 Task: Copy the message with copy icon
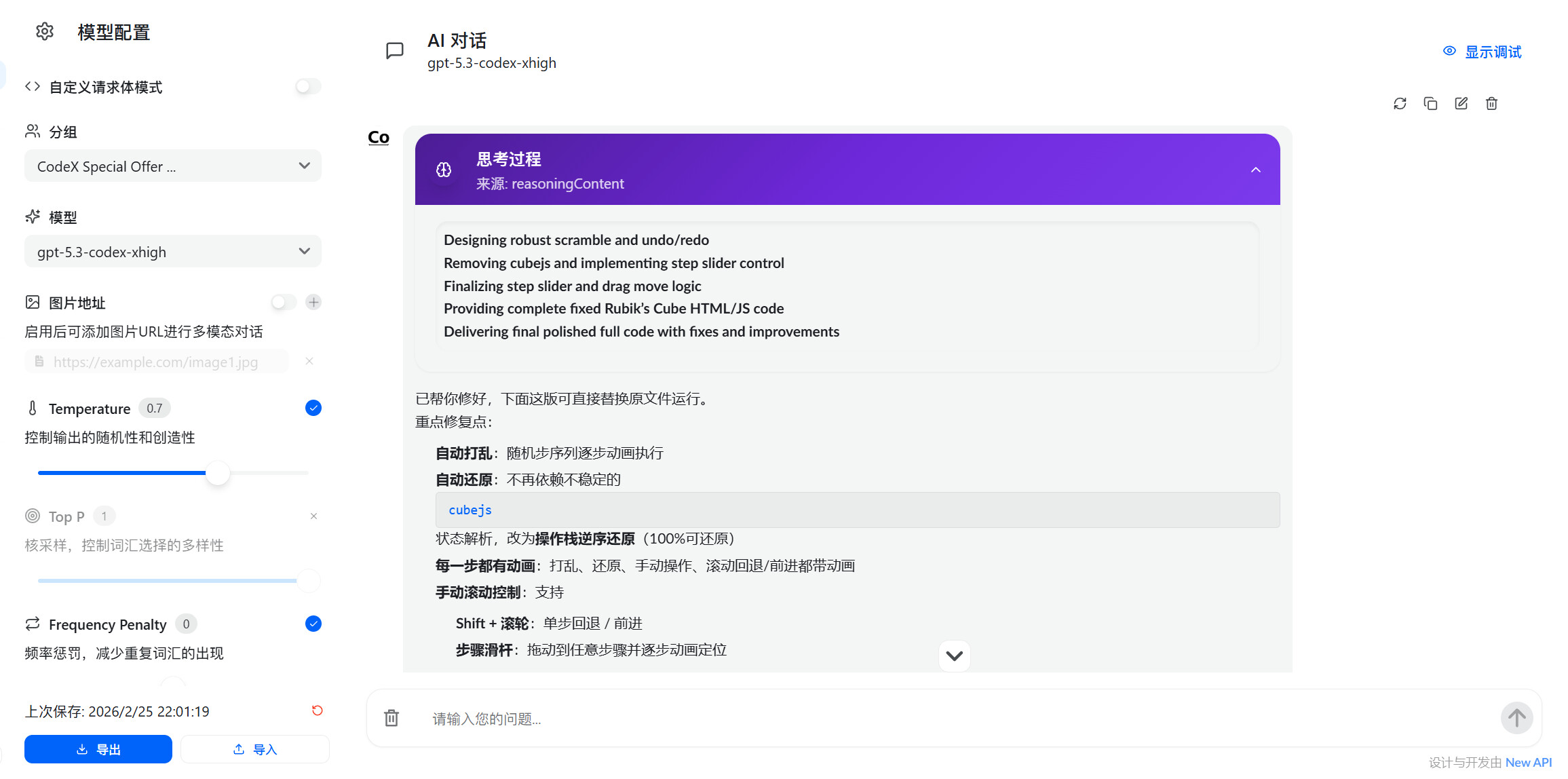tap(1430, 104)
